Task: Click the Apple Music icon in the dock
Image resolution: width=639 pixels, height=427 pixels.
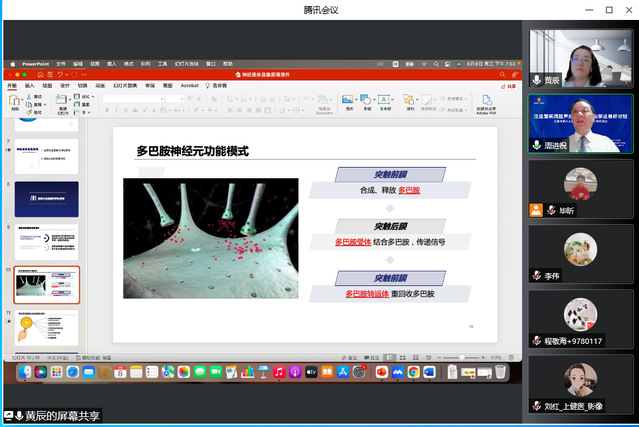Action: (278, 372)
